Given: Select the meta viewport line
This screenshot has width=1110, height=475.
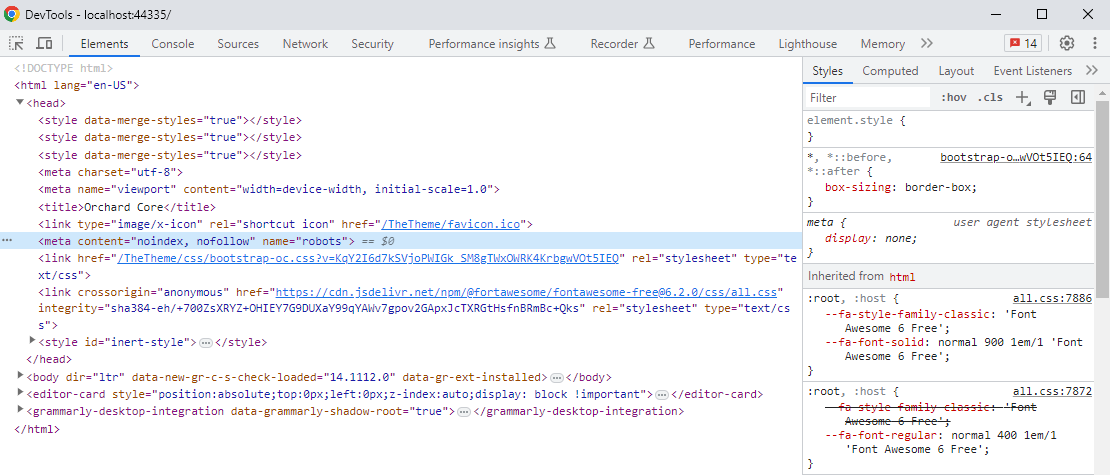Looking at the screenshot, I should tap(269, 189).
